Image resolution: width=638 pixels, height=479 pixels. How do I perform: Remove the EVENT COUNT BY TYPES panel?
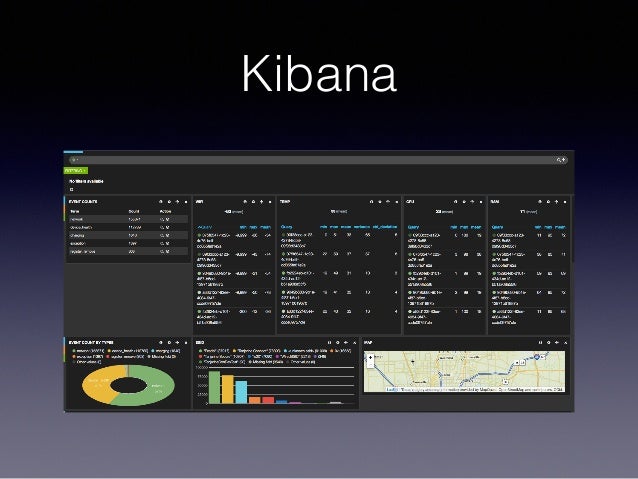click(186, 343)
